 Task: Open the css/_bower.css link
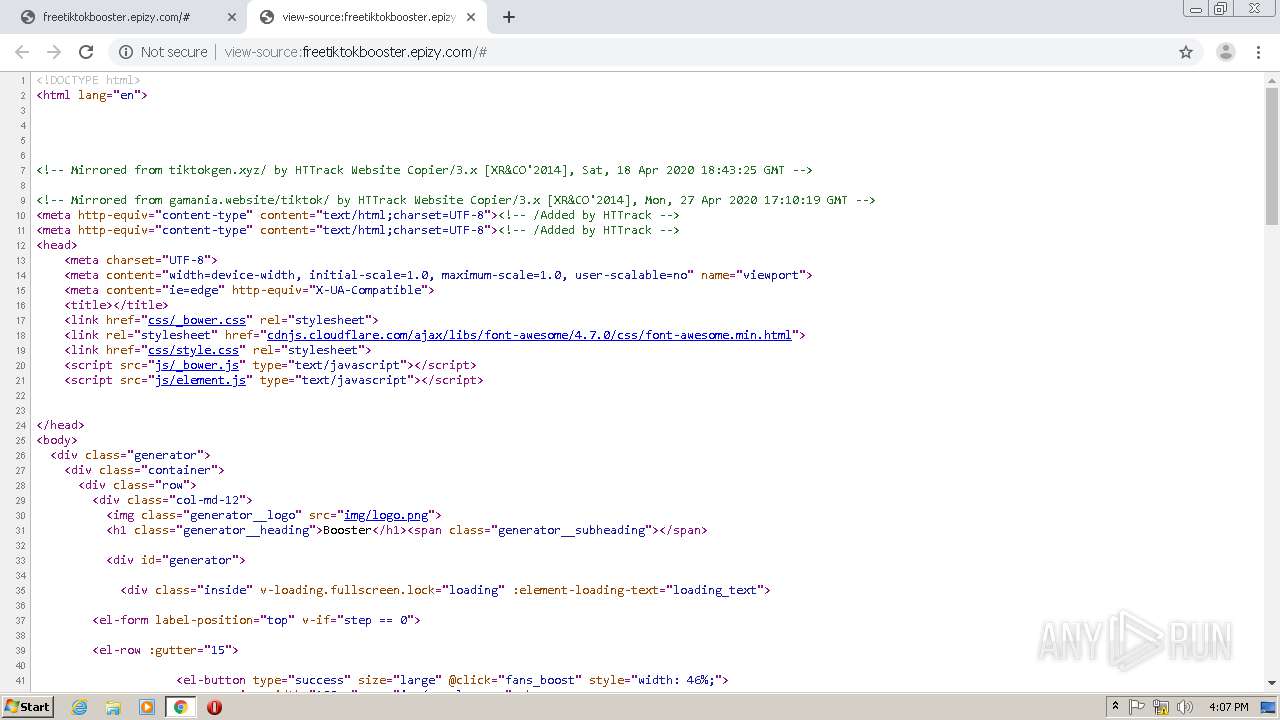pos(197,320)
